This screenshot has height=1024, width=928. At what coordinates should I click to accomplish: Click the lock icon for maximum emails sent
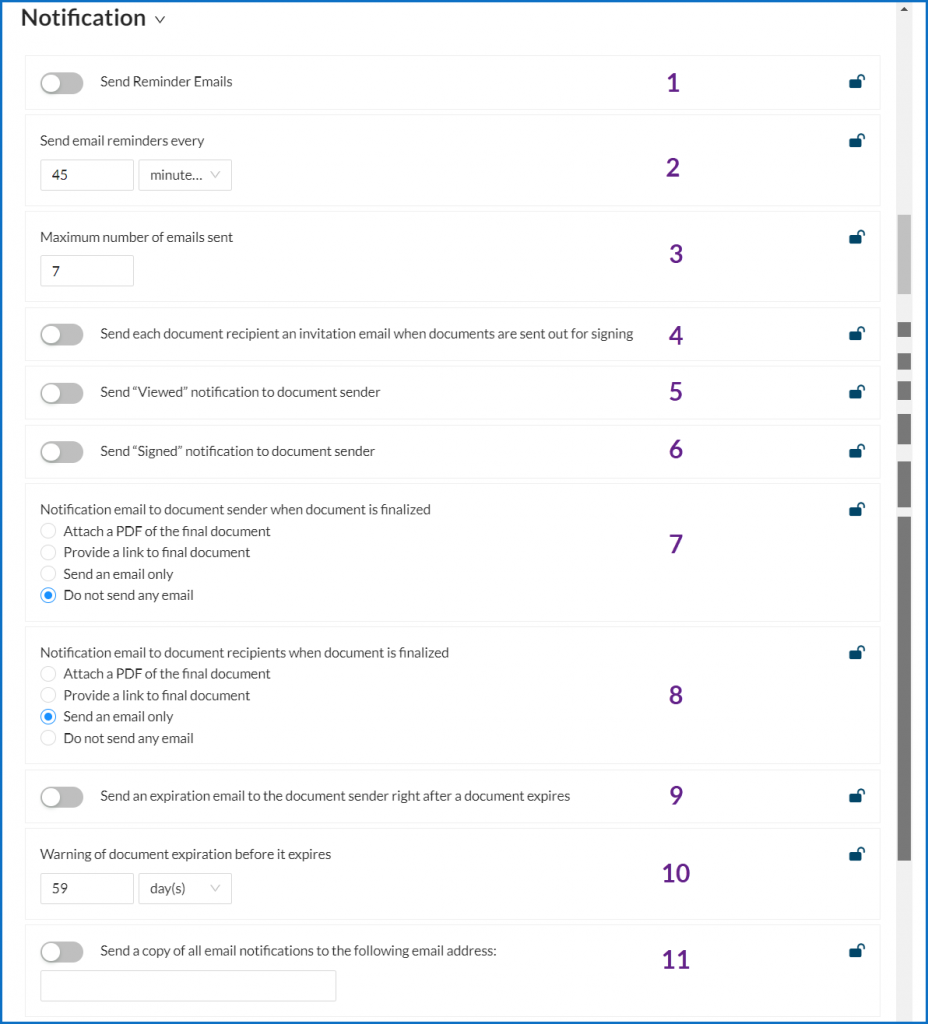856,237
